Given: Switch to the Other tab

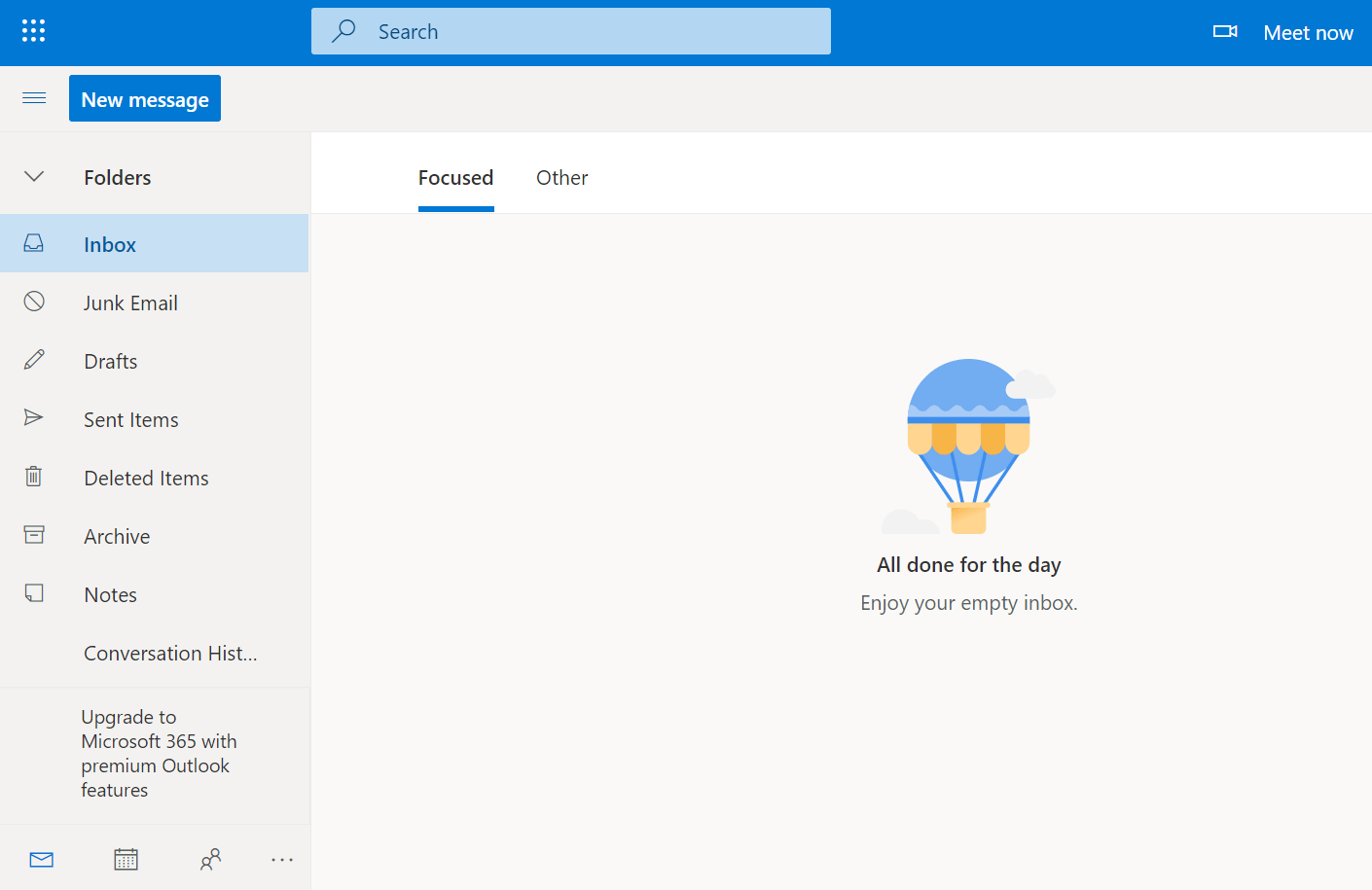Looking at the screenshot, I should [561, 177].
